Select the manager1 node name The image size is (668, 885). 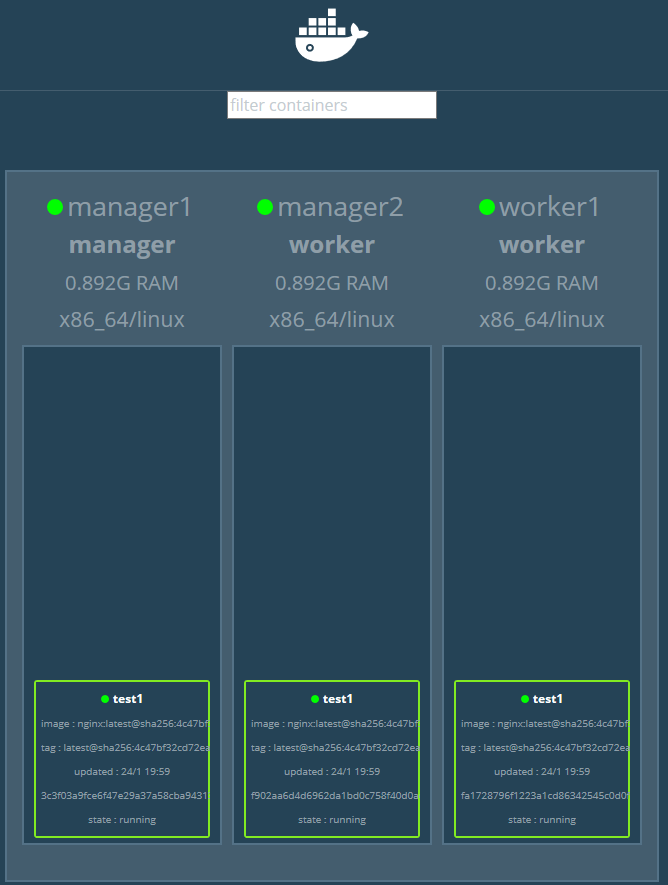(129, 207)
